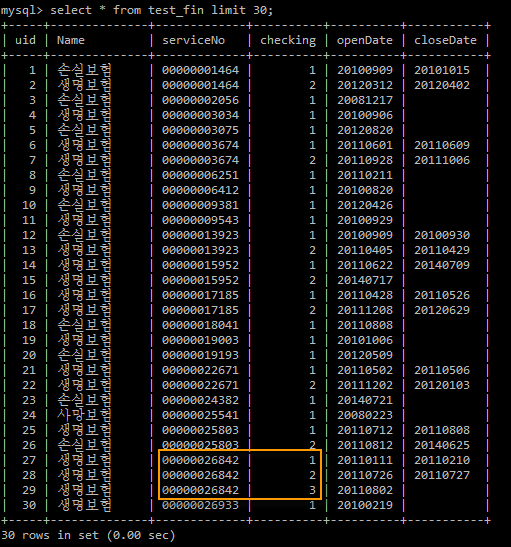Select the serviceNo column header
Viewport: 511px width, 547px height.
(x=194, y=40)
